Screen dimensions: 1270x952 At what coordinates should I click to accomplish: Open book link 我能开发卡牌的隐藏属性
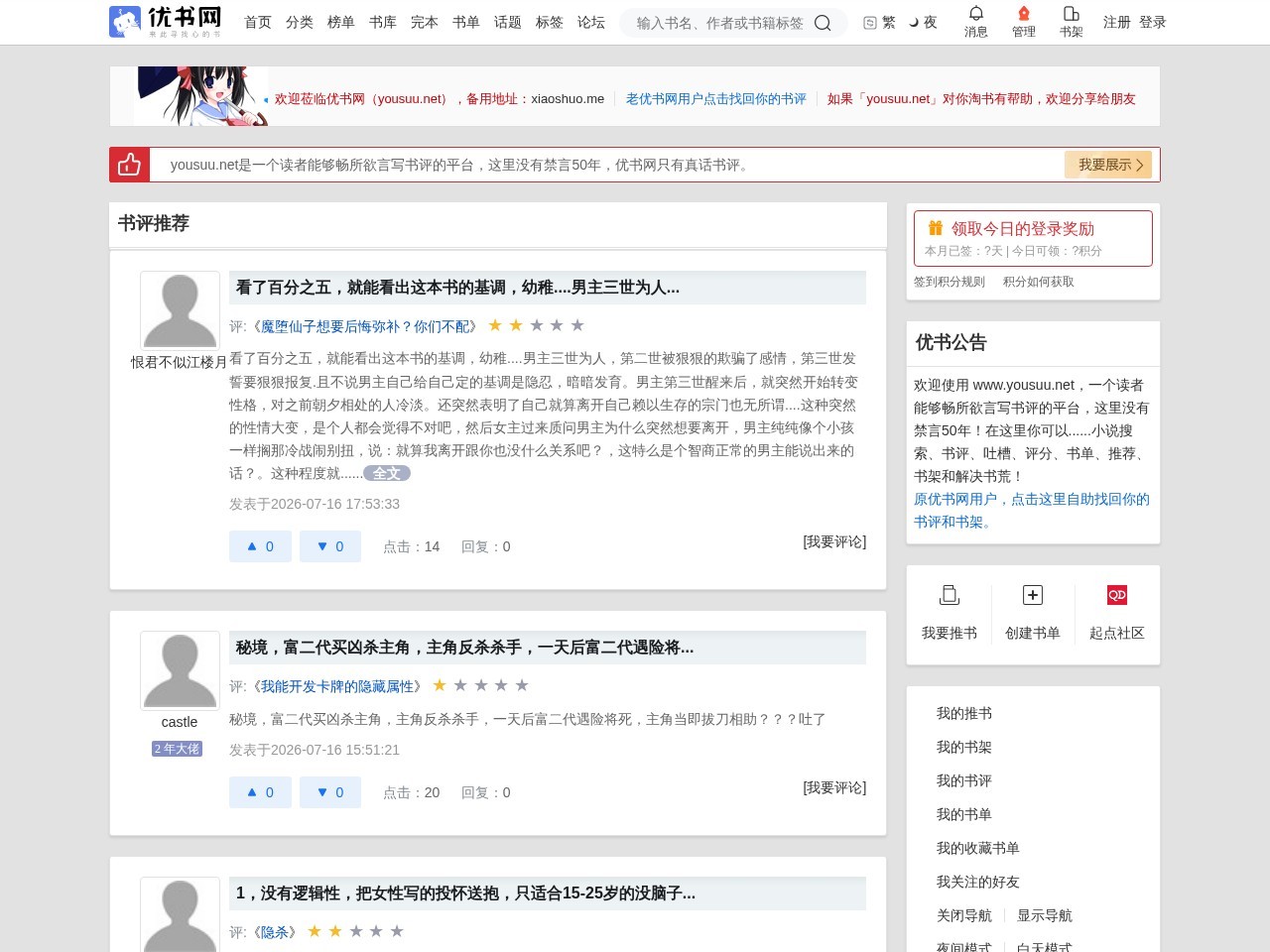click(x=337, y=686)
